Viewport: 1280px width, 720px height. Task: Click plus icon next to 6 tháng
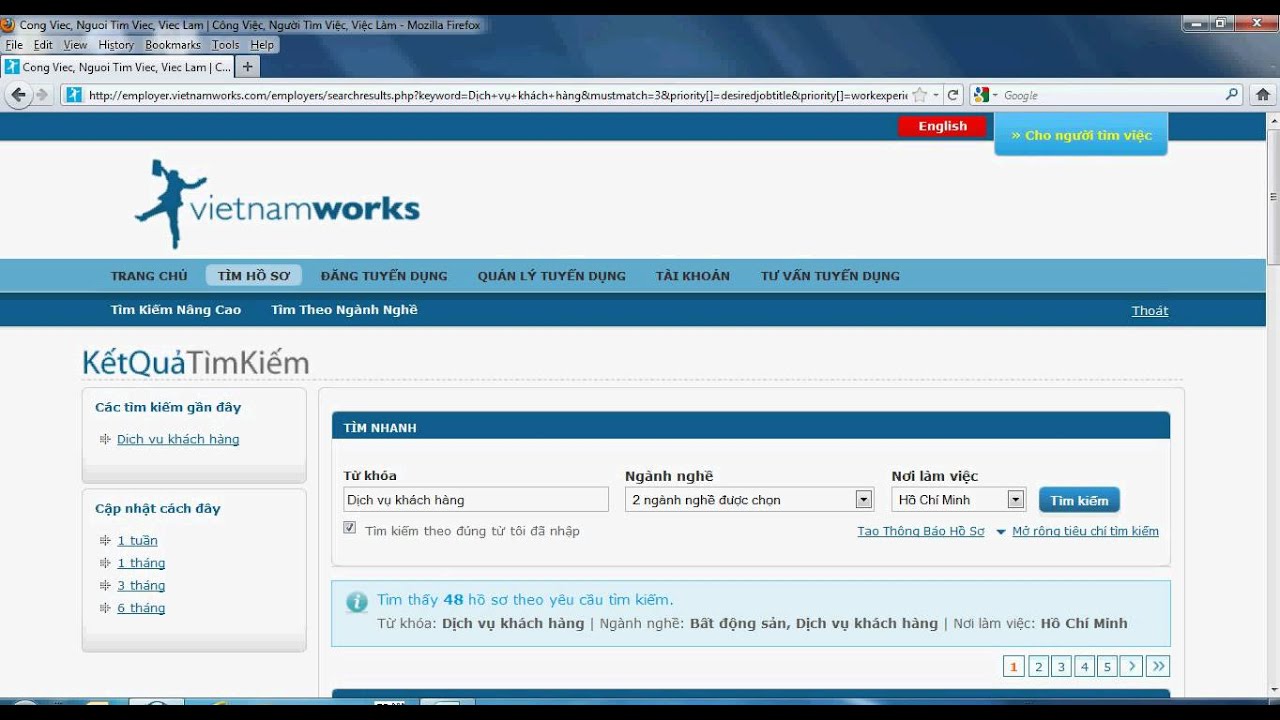pos(105,608)
